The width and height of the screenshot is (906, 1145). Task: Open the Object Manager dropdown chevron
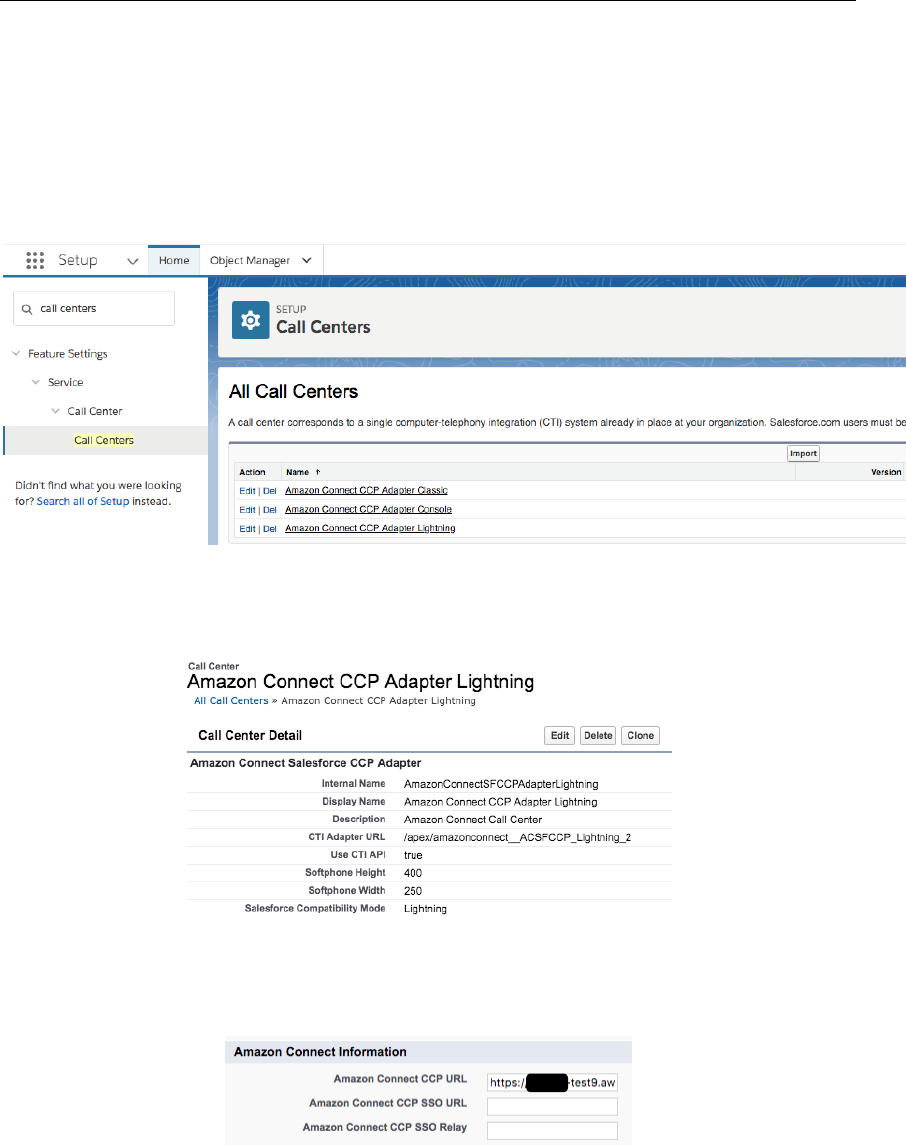[x=307, y=260]
